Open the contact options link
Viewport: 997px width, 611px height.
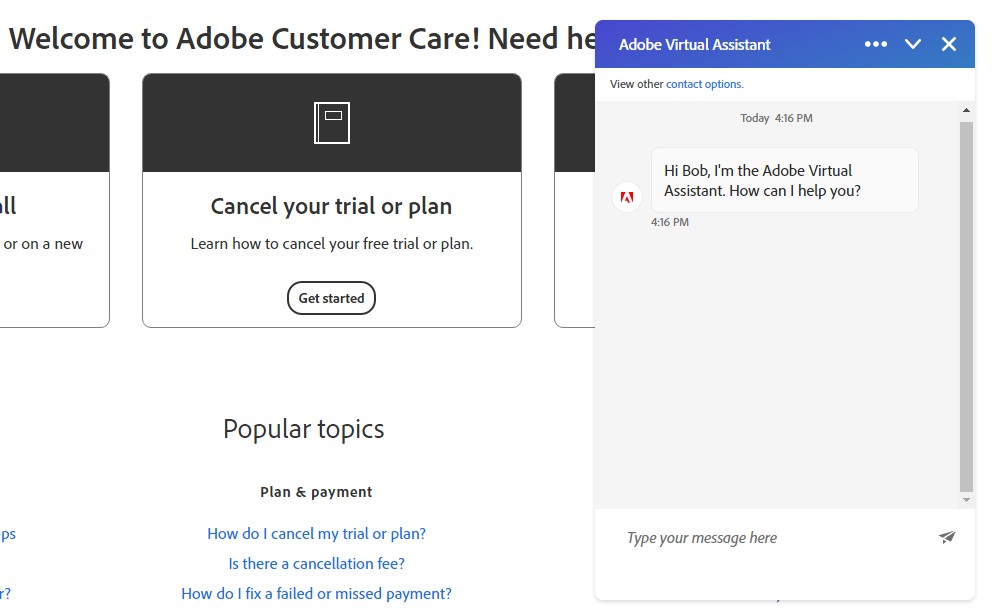pos(701,84)
